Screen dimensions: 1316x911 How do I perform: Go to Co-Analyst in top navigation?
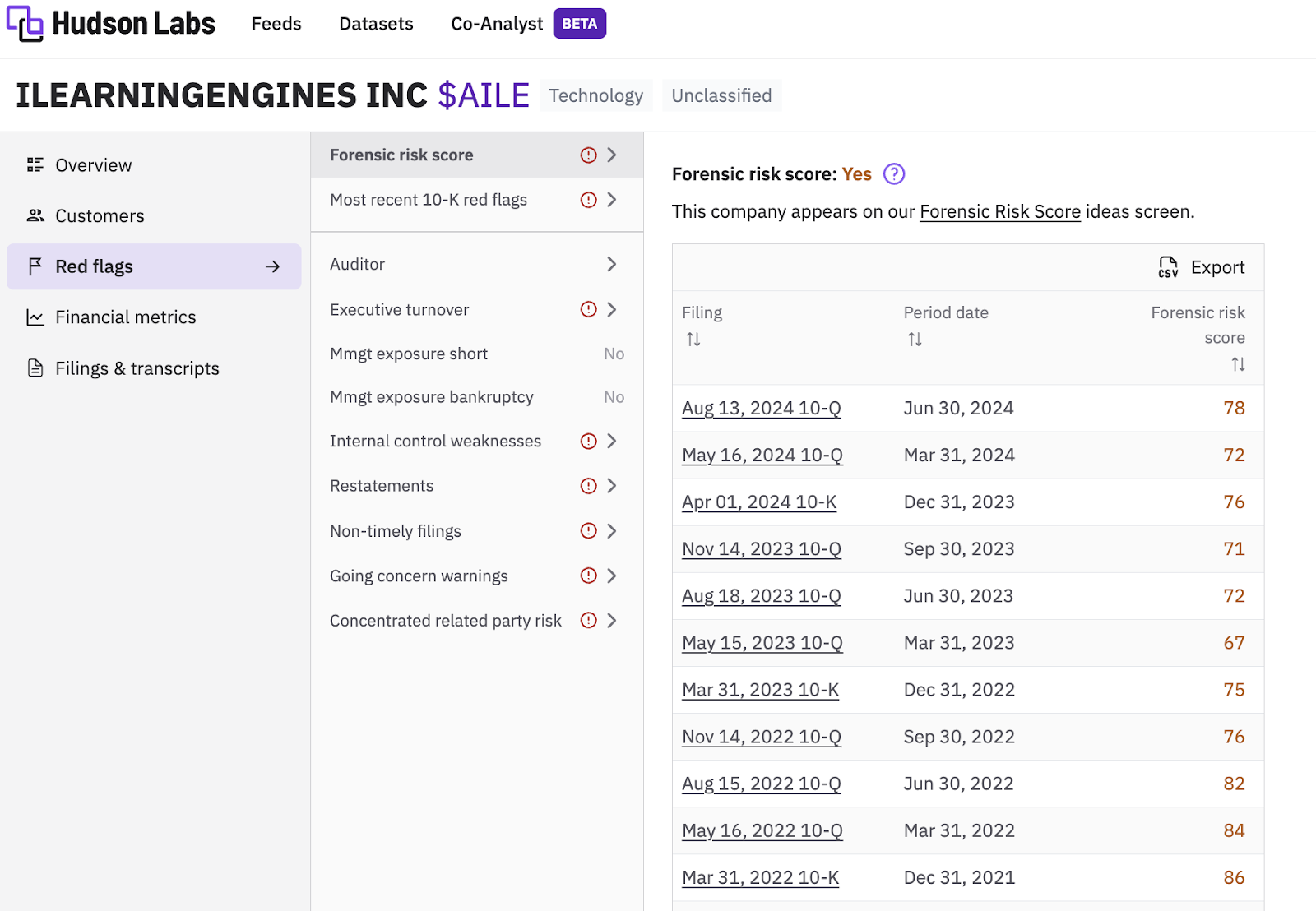tap(497, 24)
